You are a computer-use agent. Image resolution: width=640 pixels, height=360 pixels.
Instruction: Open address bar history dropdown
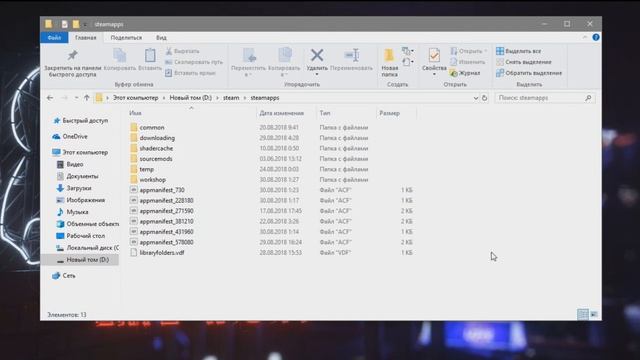(x=476, y=98)
